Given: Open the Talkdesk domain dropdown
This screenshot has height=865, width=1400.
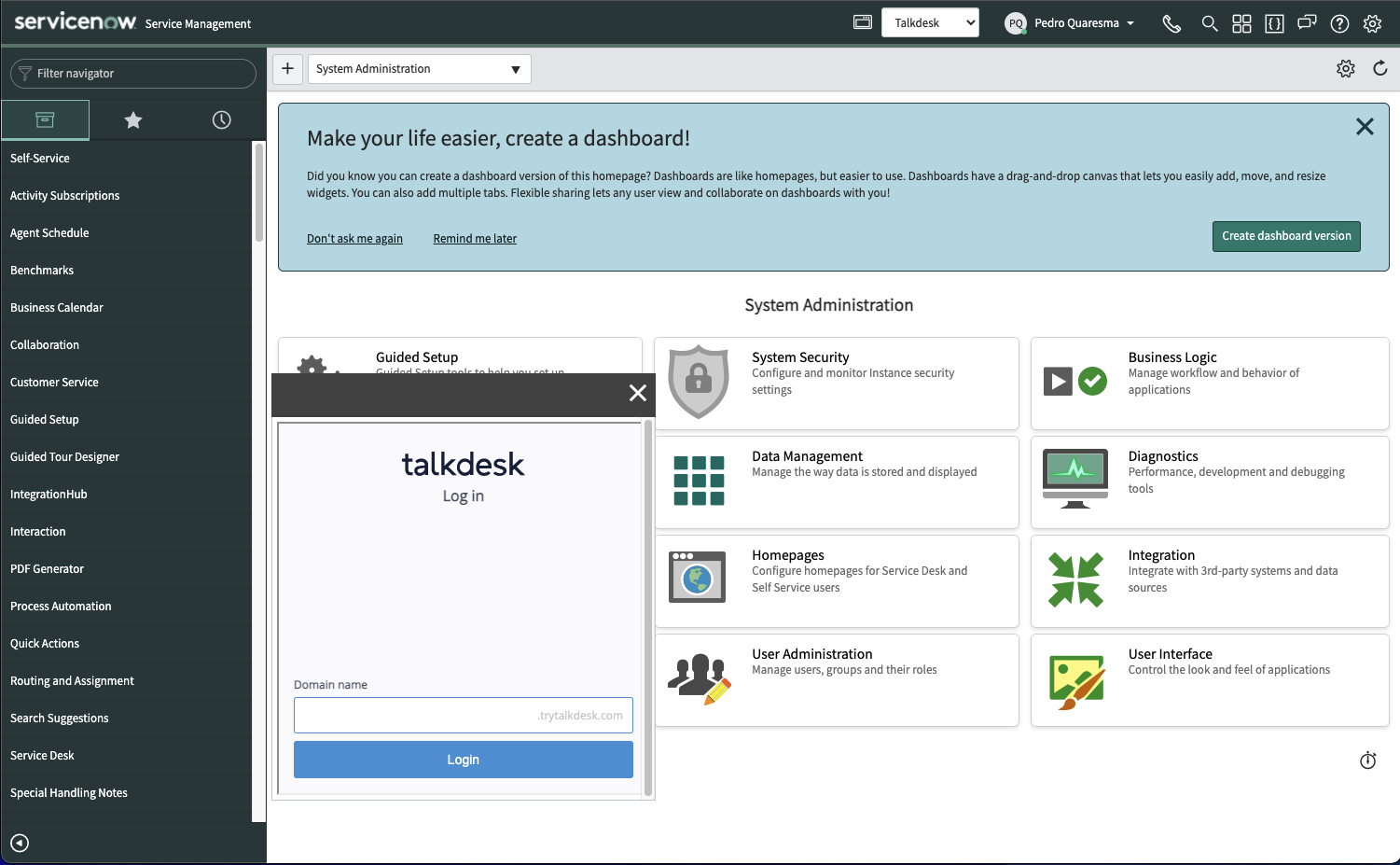Looking at the screenshot, I should [930, 22].
